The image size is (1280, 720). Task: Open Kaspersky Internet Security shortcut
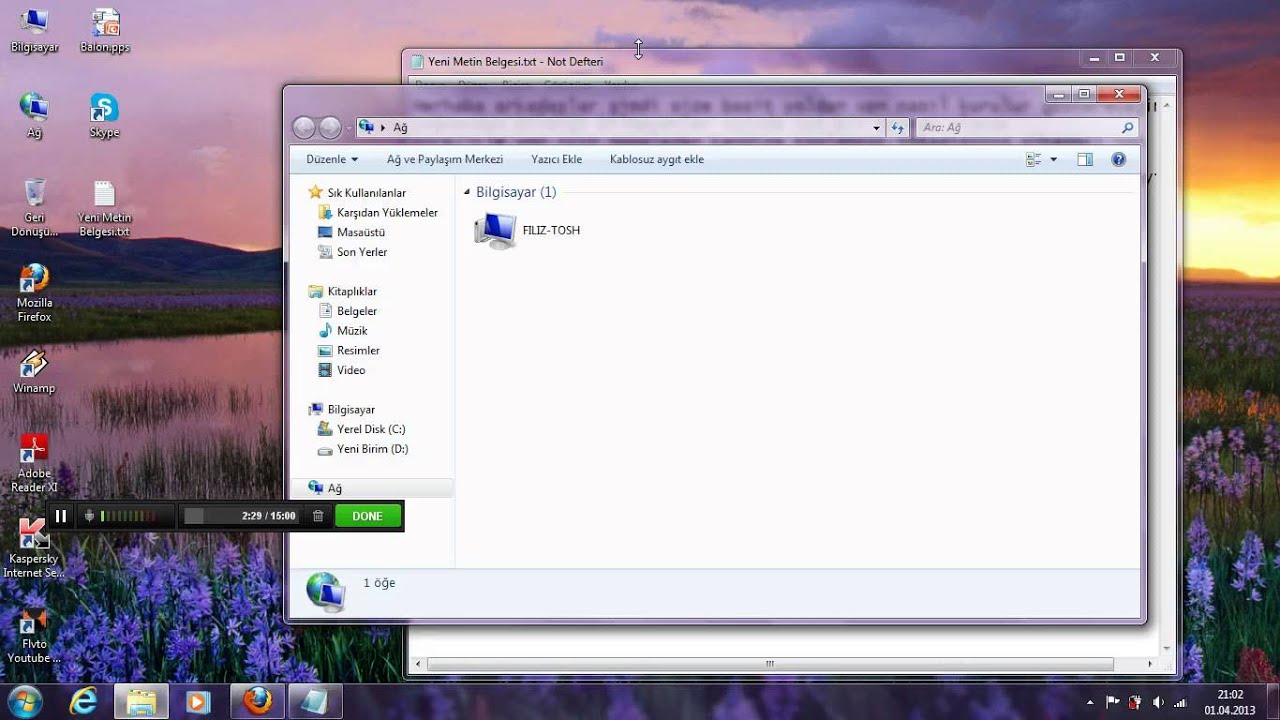click(x=34, y=548)
